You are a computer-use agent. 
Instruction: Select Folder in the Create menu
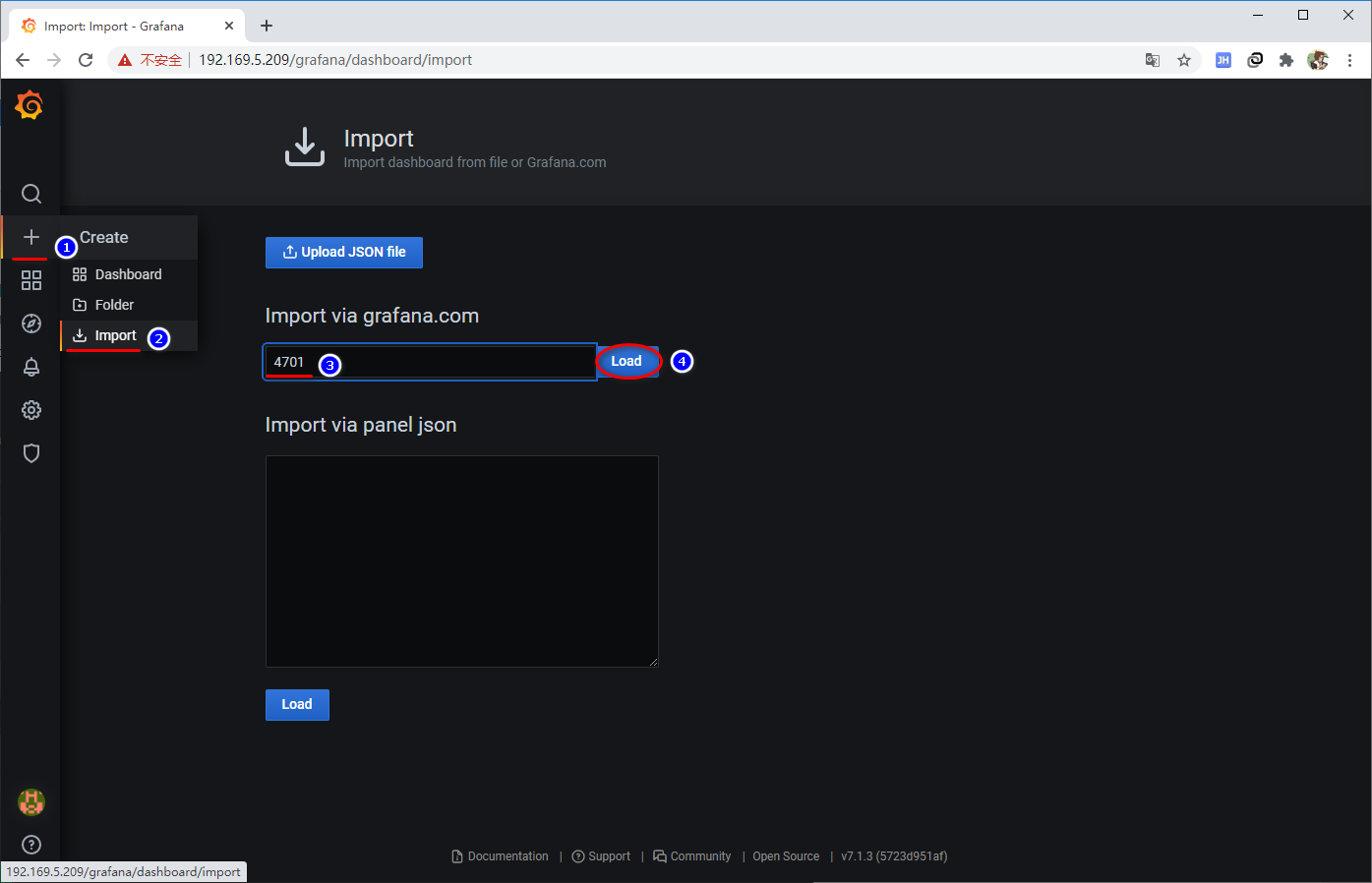pos(129,305)
